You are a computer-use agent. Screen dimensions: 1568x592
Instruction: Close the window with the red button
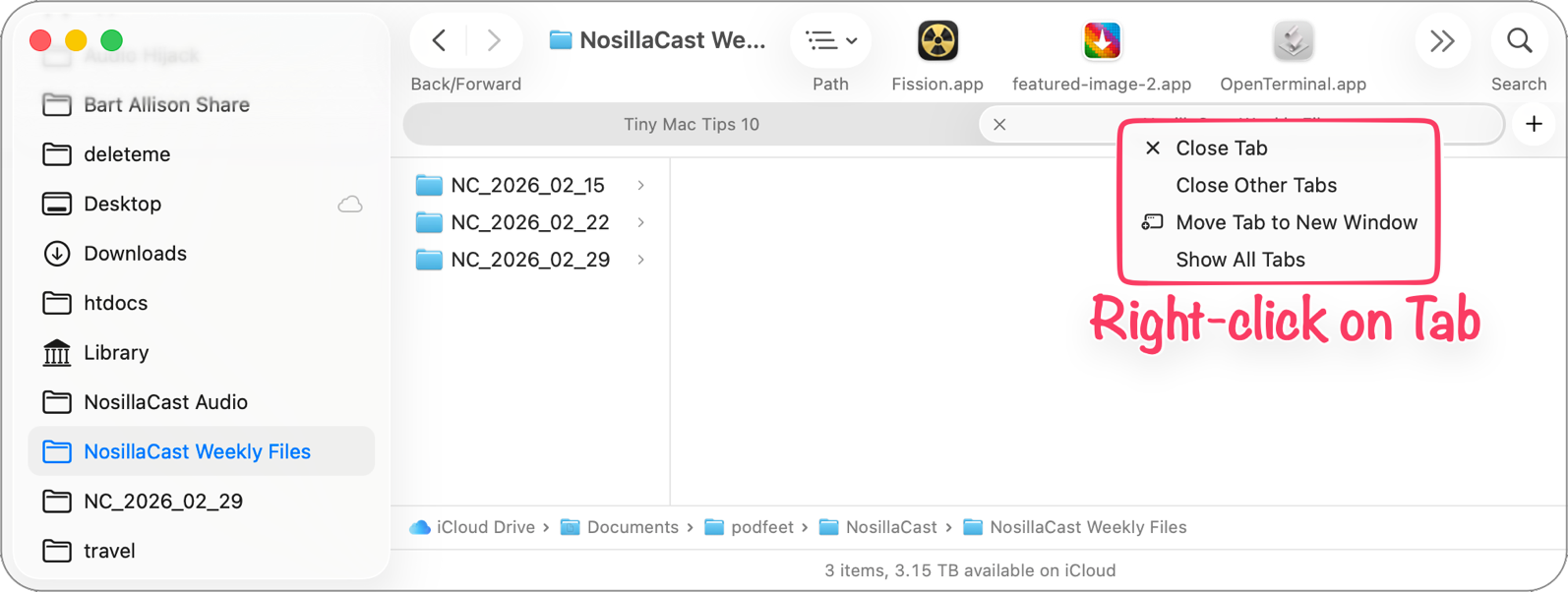[40, 40]
